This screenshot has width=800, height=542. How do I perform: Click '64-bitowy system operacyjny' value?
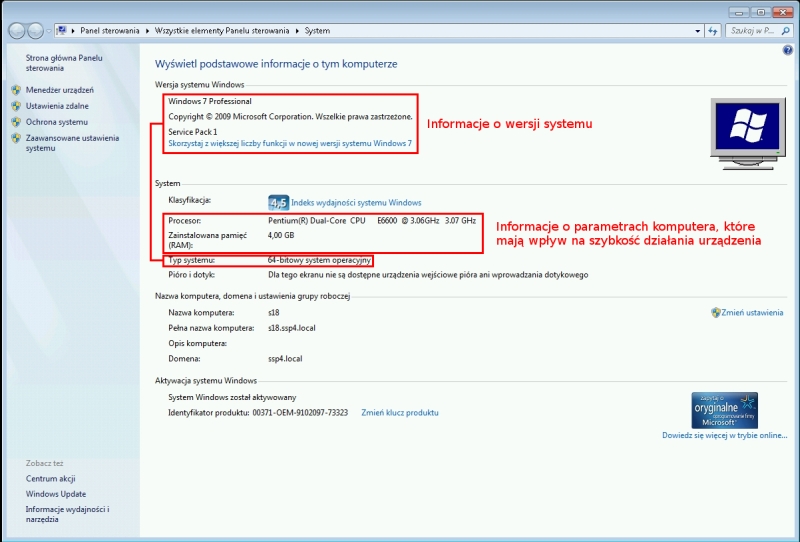point(319,260)
